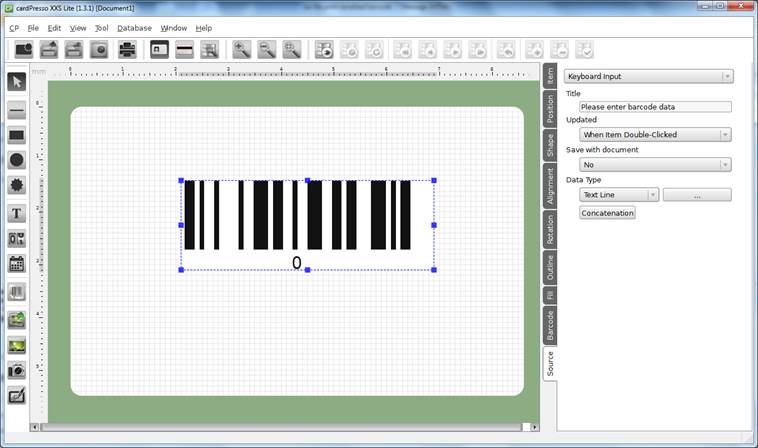Select the star/polygon shape tool

pyautogui.click(x=16, y=185)
